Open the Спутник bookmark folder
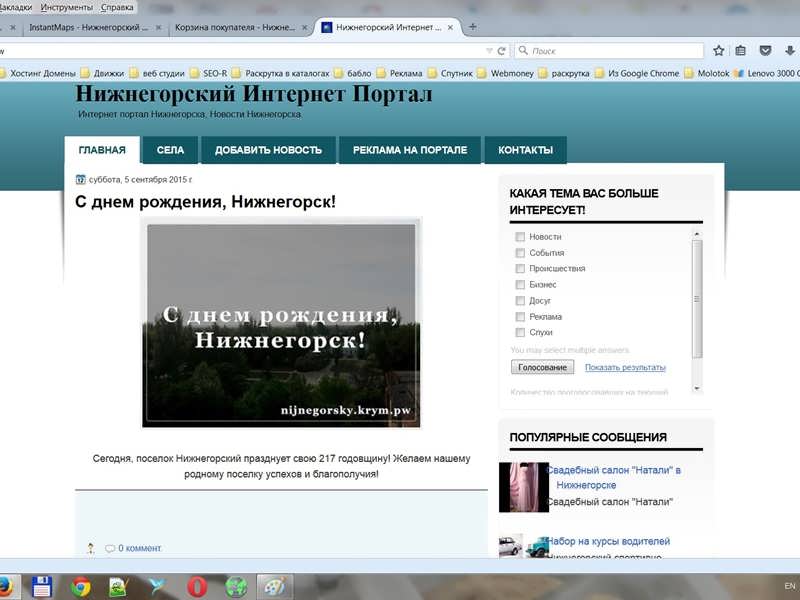Image resolution: width=800 pixels, height=600 pixels. coord(450,73)
